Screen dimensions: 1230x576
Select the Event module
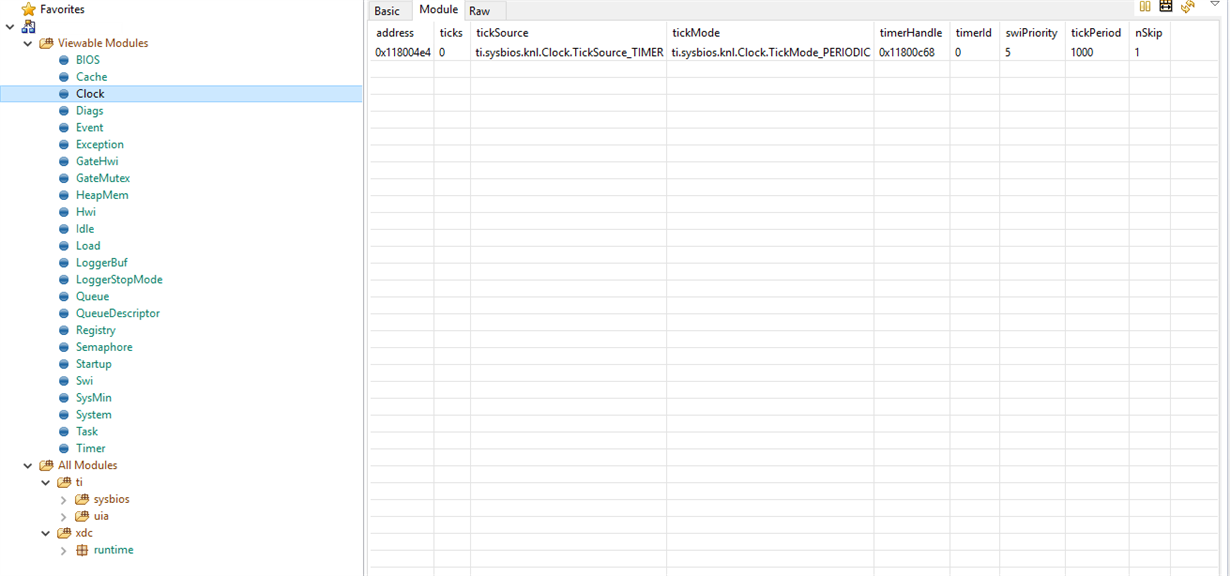[90, 128]
